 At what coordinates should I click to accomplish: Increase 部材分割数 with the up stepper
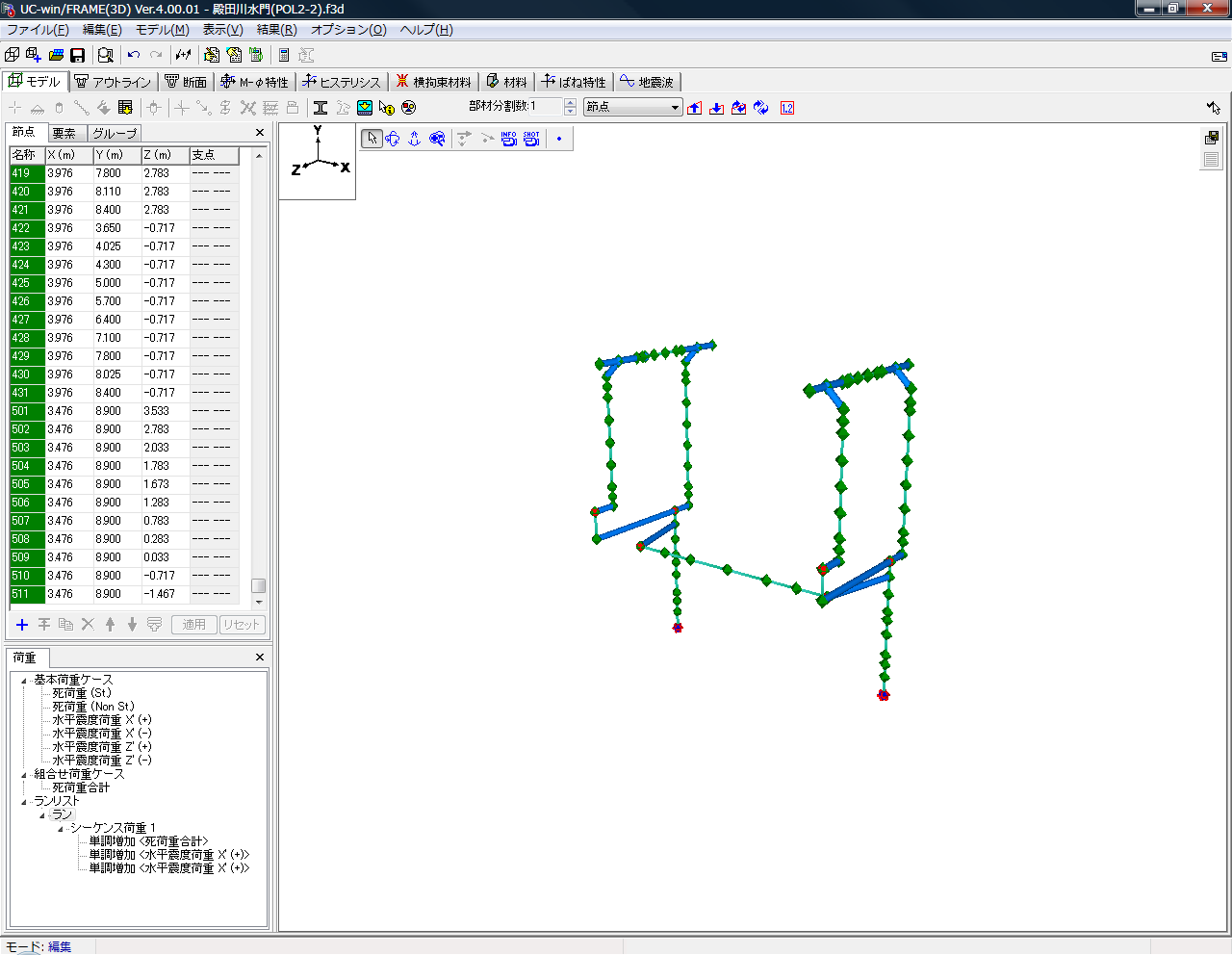pos(570,102)
